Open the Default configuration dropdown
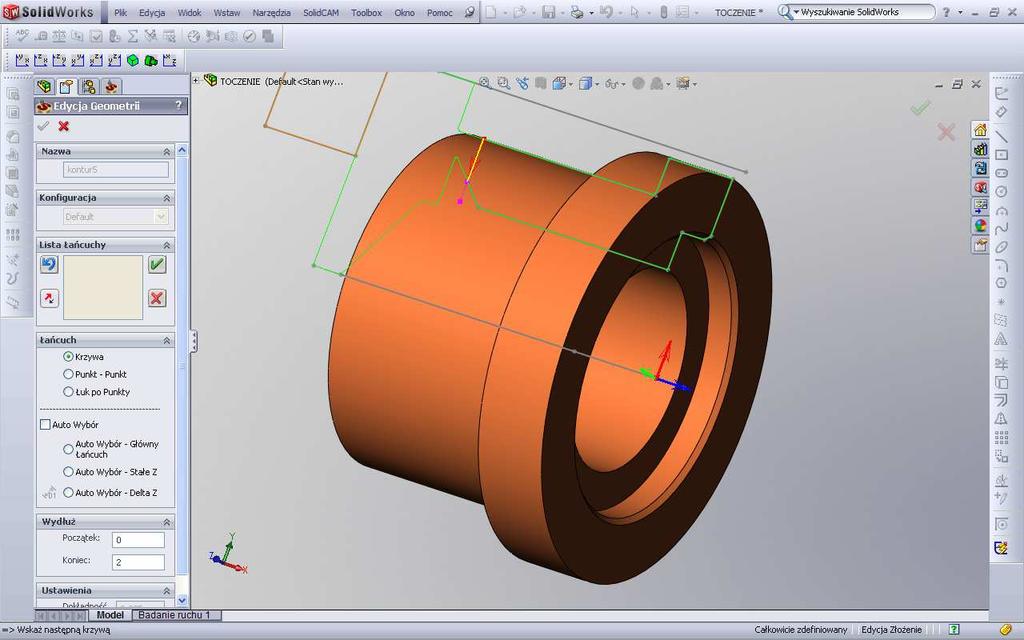 pyautogui.click(x=161, y=216)
